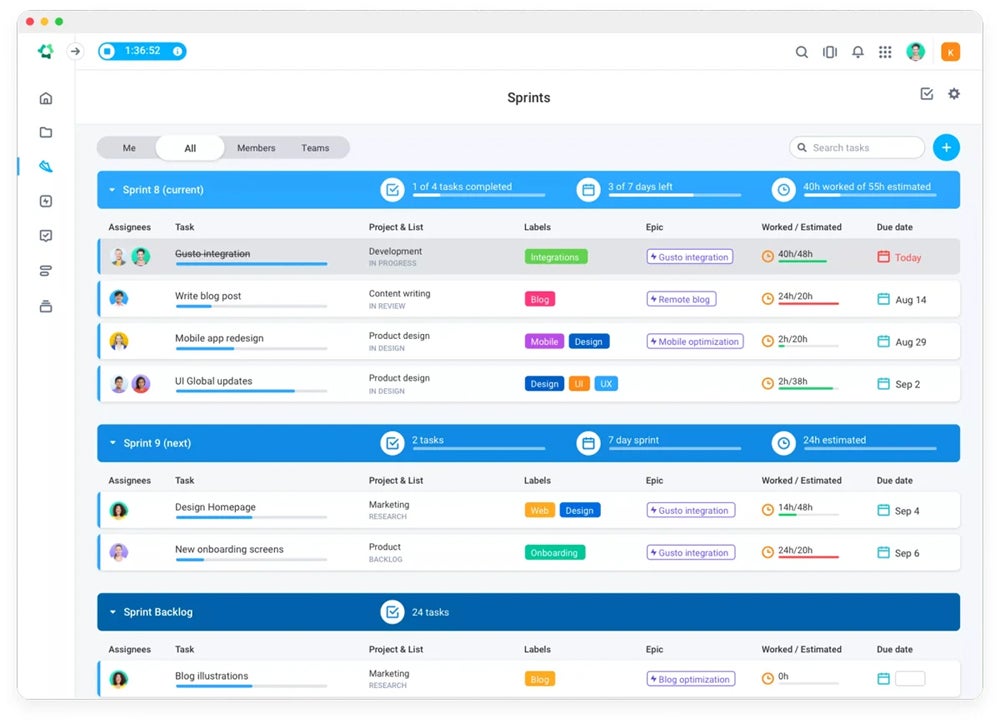Stop the running timer 1:36:52
The width and height of the screenshot is (1000, 723).
click(107, 51)
